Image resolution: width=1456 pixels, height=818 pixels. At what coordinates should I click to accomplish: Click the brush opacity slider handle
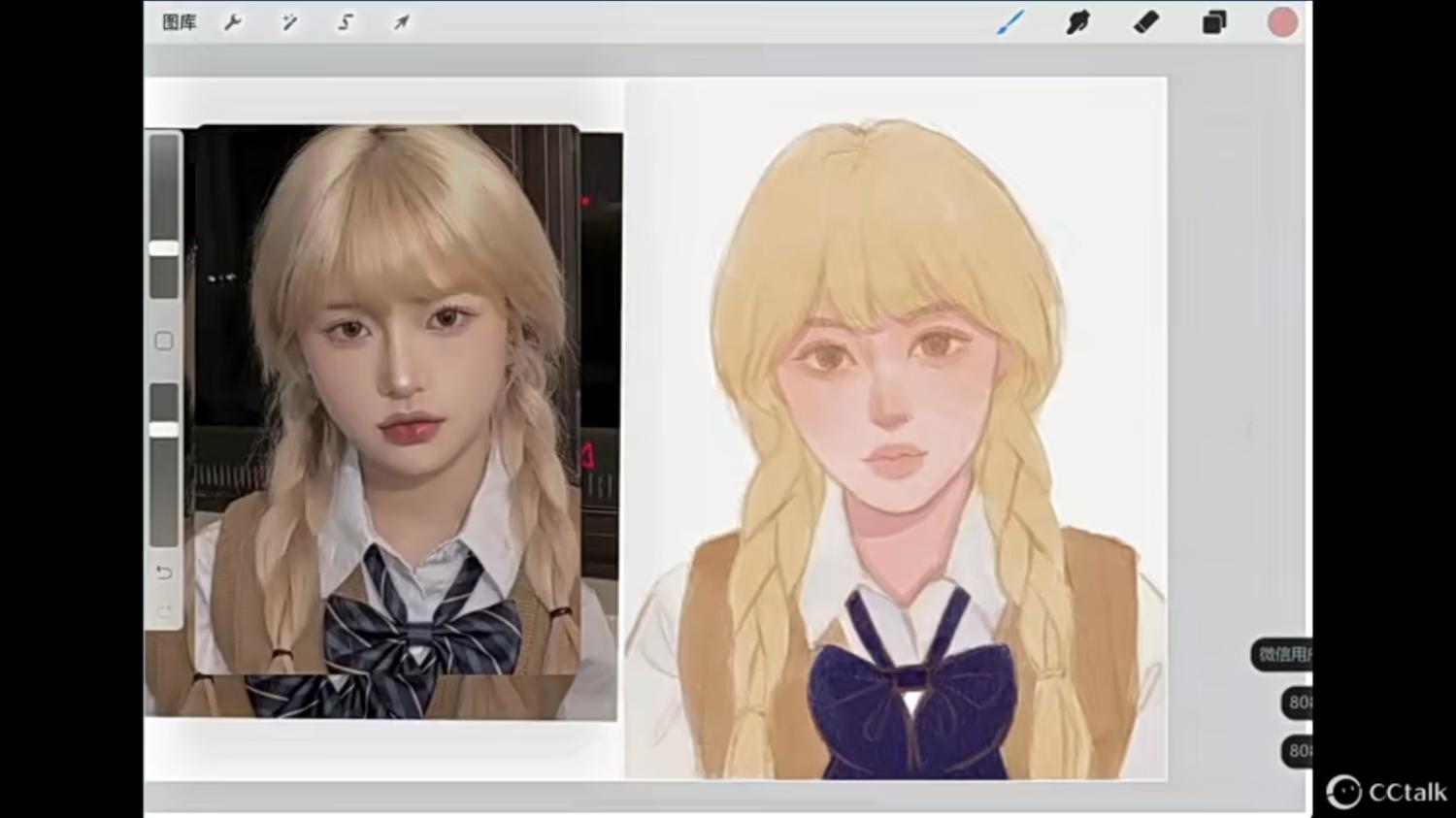click(164, 429)
